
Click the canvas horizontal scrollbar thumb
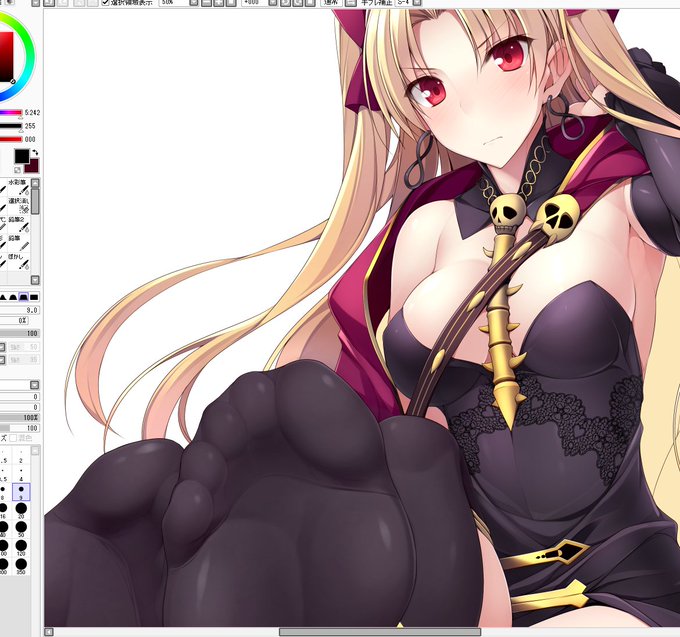(380, 632)
